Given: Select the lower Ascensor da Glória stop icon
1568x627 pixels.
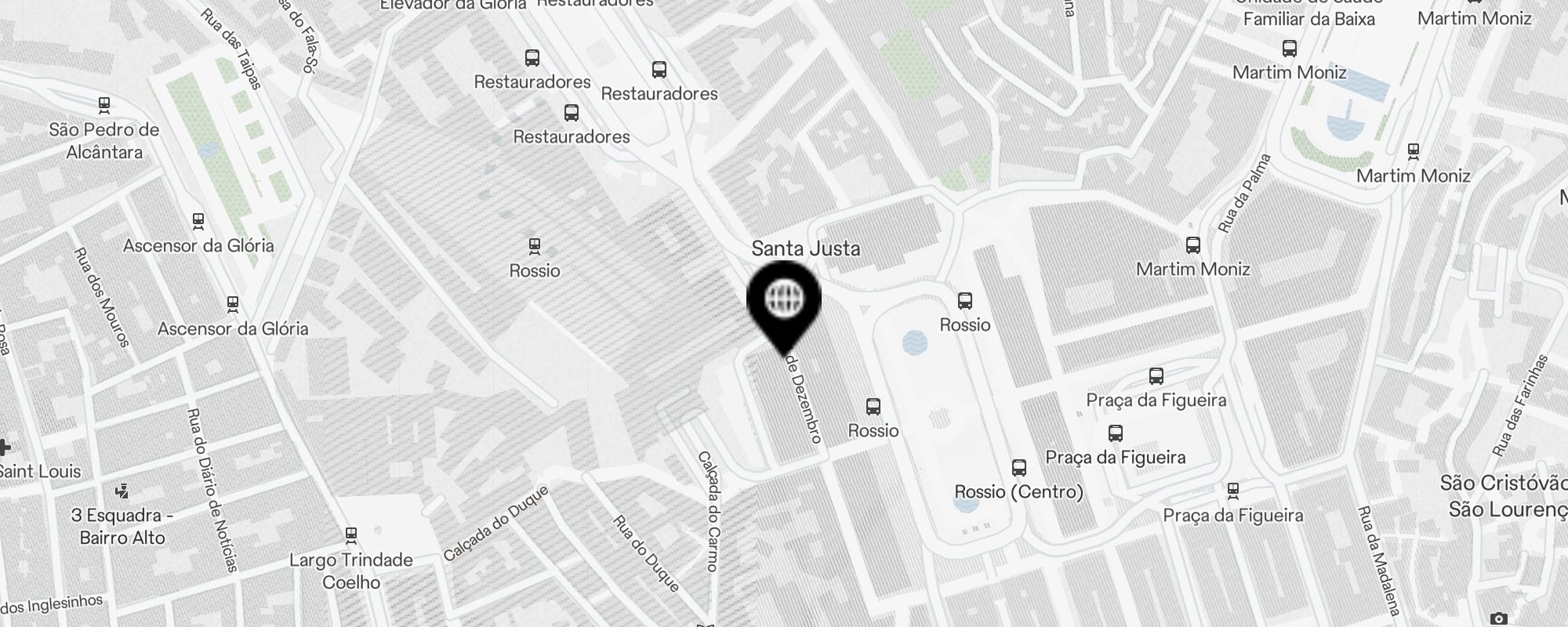Looking at the screenshot, I should pos(232,304).
